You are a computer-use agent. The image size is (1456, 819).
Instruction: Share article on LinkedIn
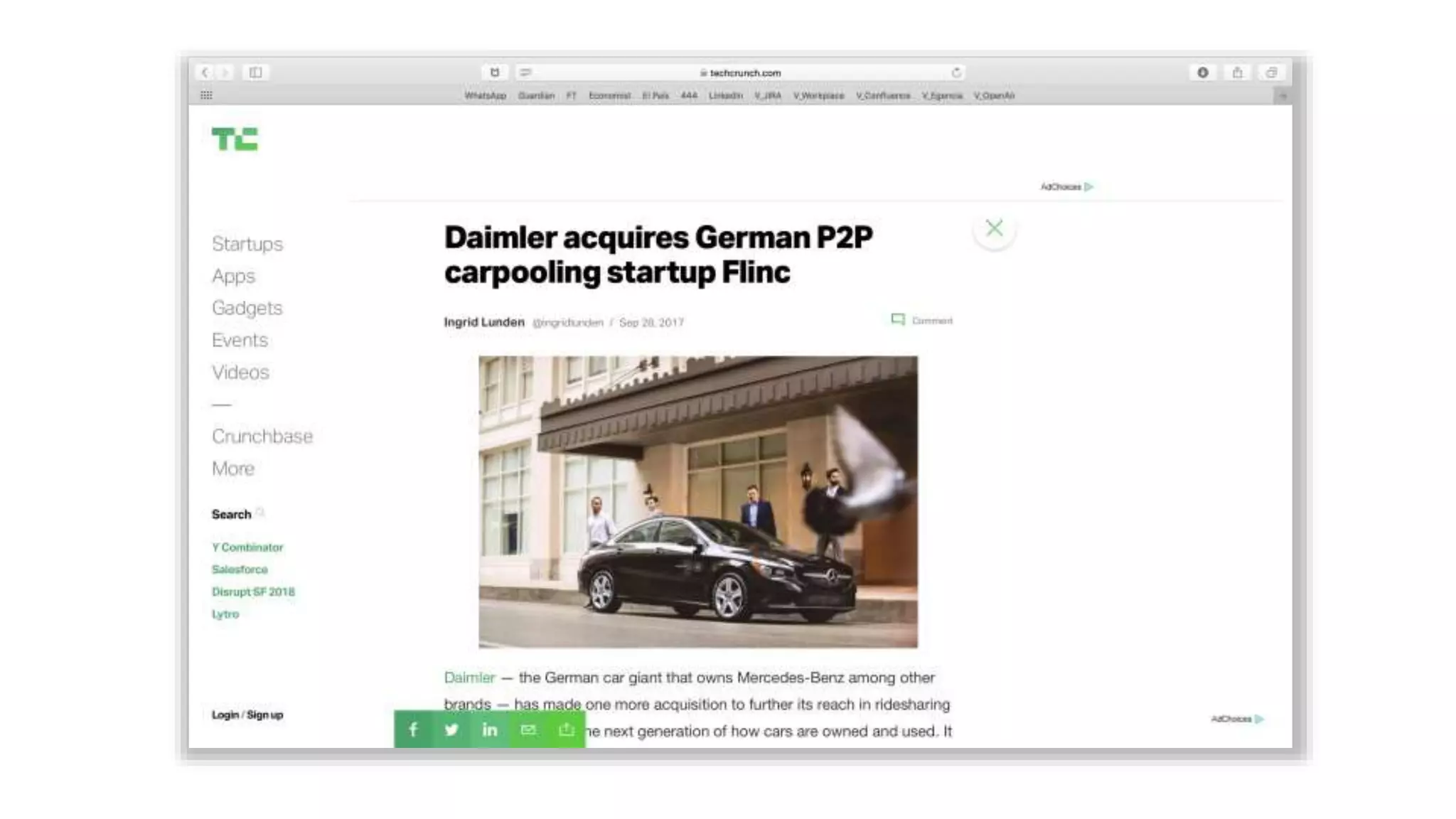pos(490,729)
